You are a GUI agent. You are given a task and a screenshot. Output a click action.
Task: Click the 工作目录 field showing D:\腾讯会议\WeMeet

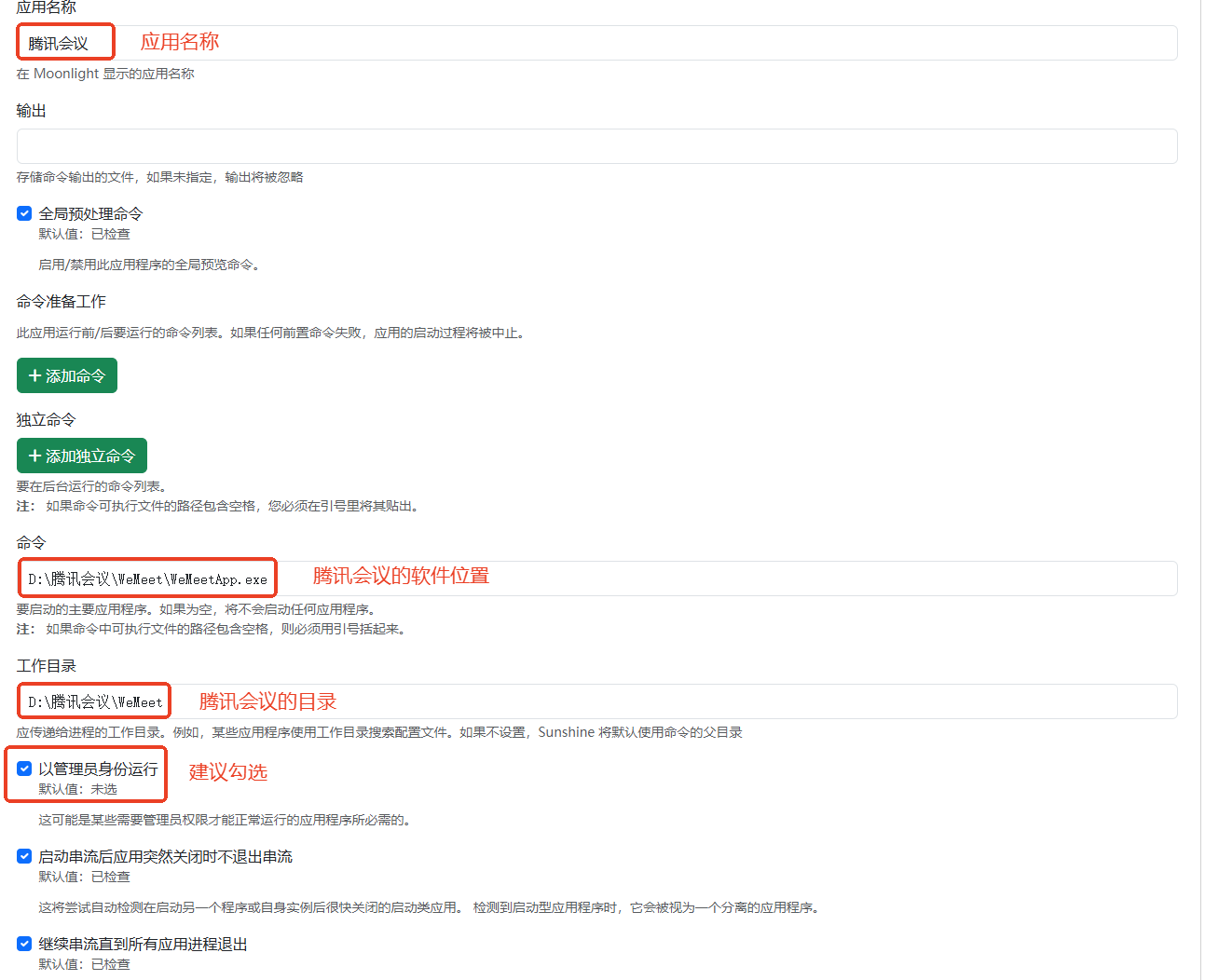click(596, 701)
